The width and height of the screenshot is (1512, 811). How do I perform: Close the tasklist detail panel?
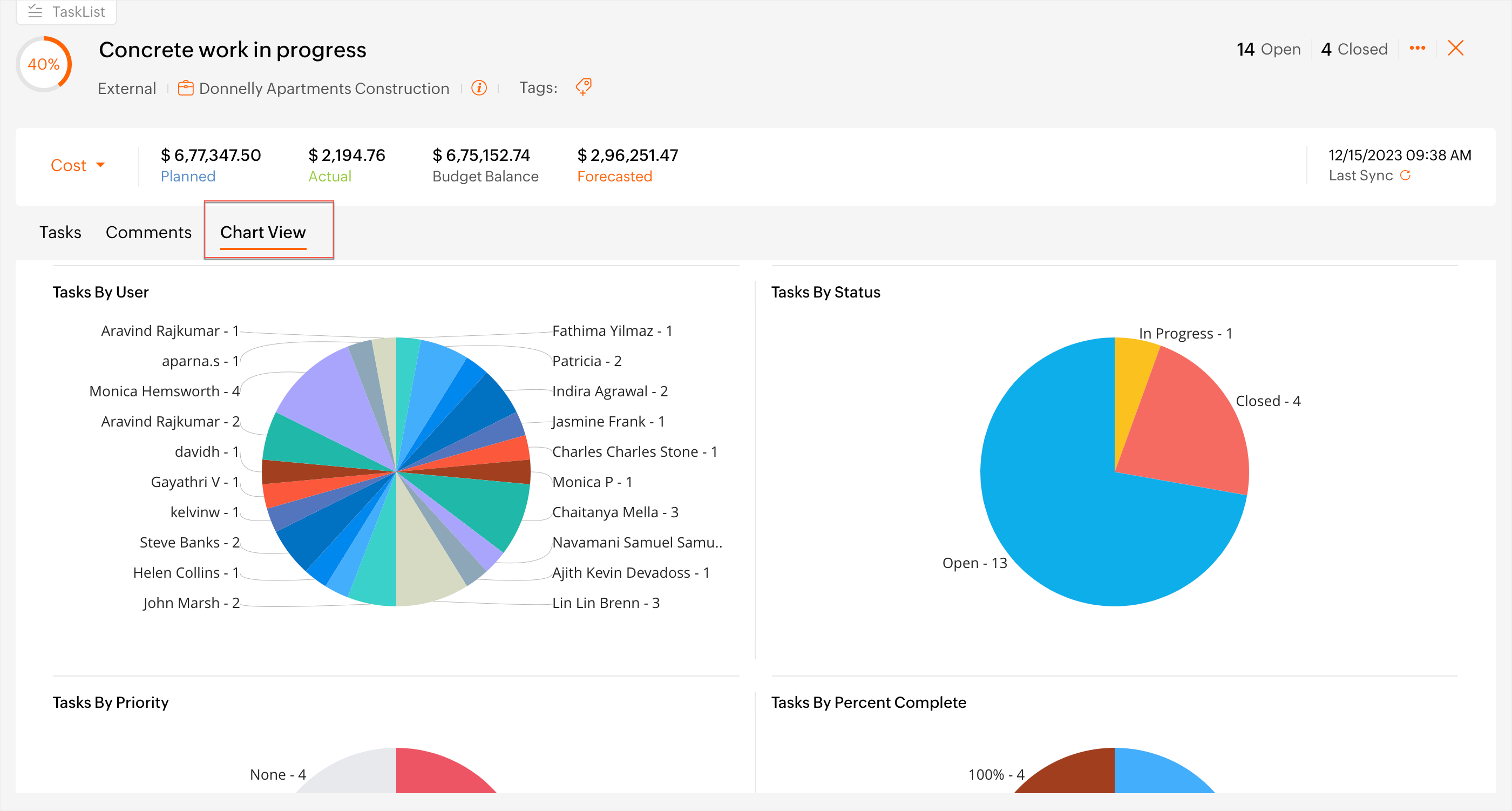[1455, 48]
